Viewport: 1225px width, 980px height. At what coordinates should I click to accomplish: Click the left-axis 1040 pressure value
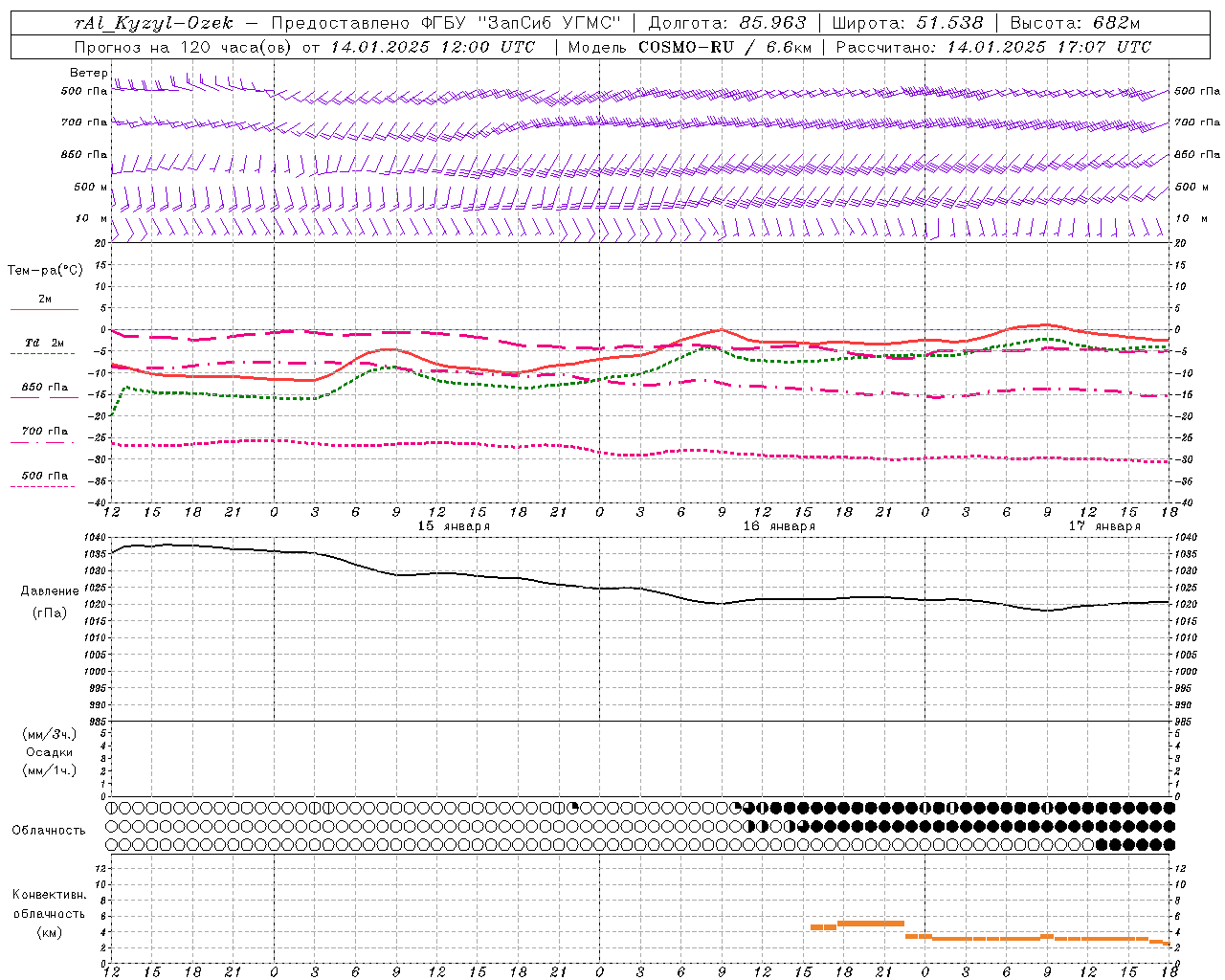[93, 539]
